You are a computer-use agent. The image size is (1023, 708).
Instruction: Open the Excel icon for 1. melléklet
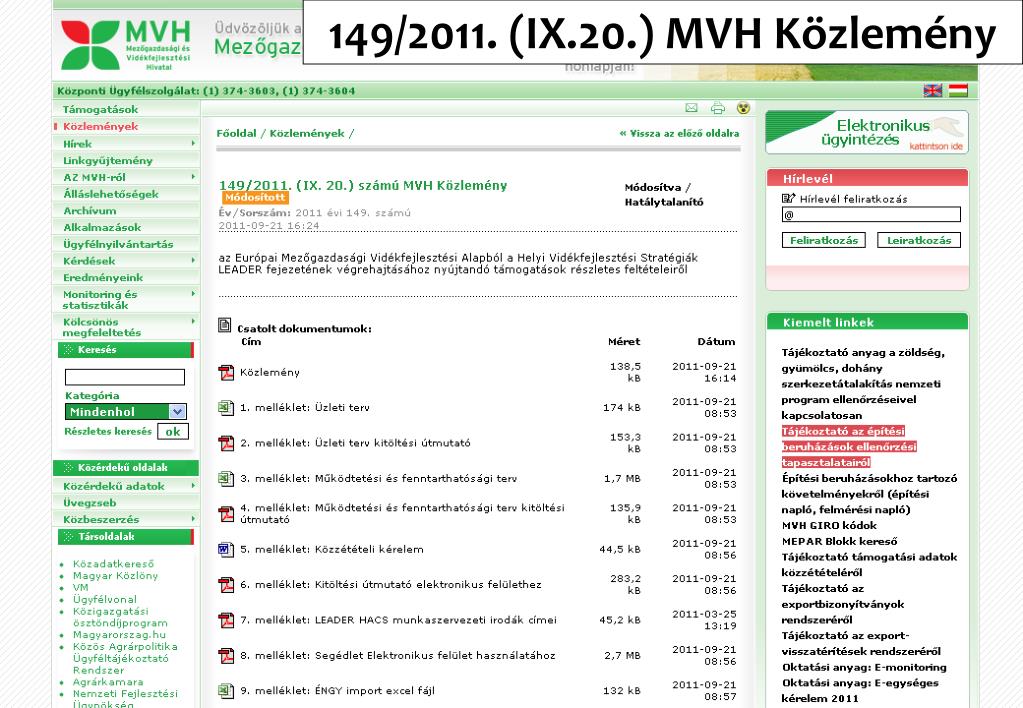tap(226, 408)
